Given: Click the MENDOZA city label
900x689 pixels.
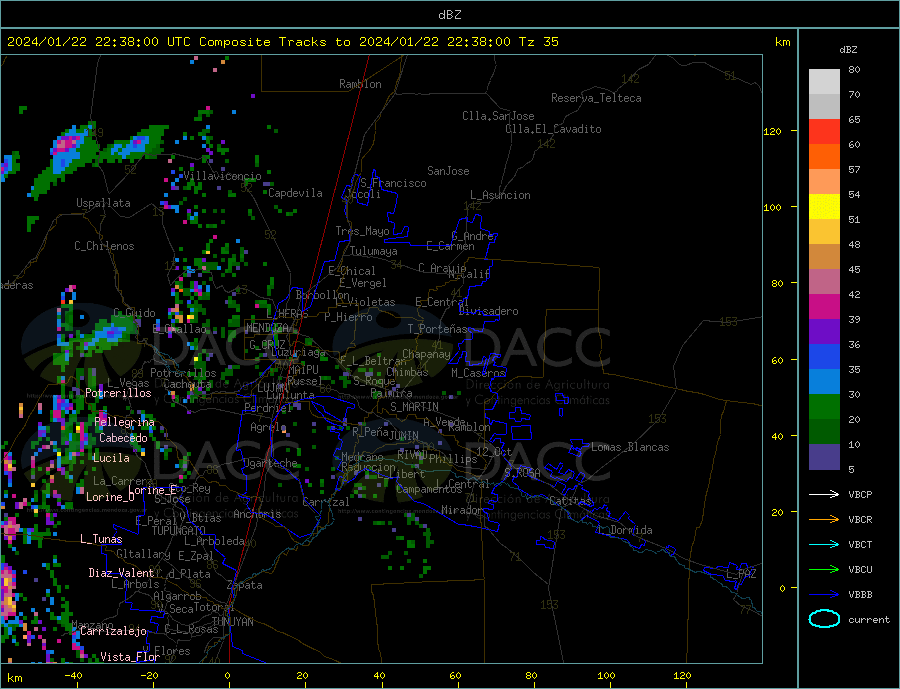Looking at the screenshot, I should 267,328.
